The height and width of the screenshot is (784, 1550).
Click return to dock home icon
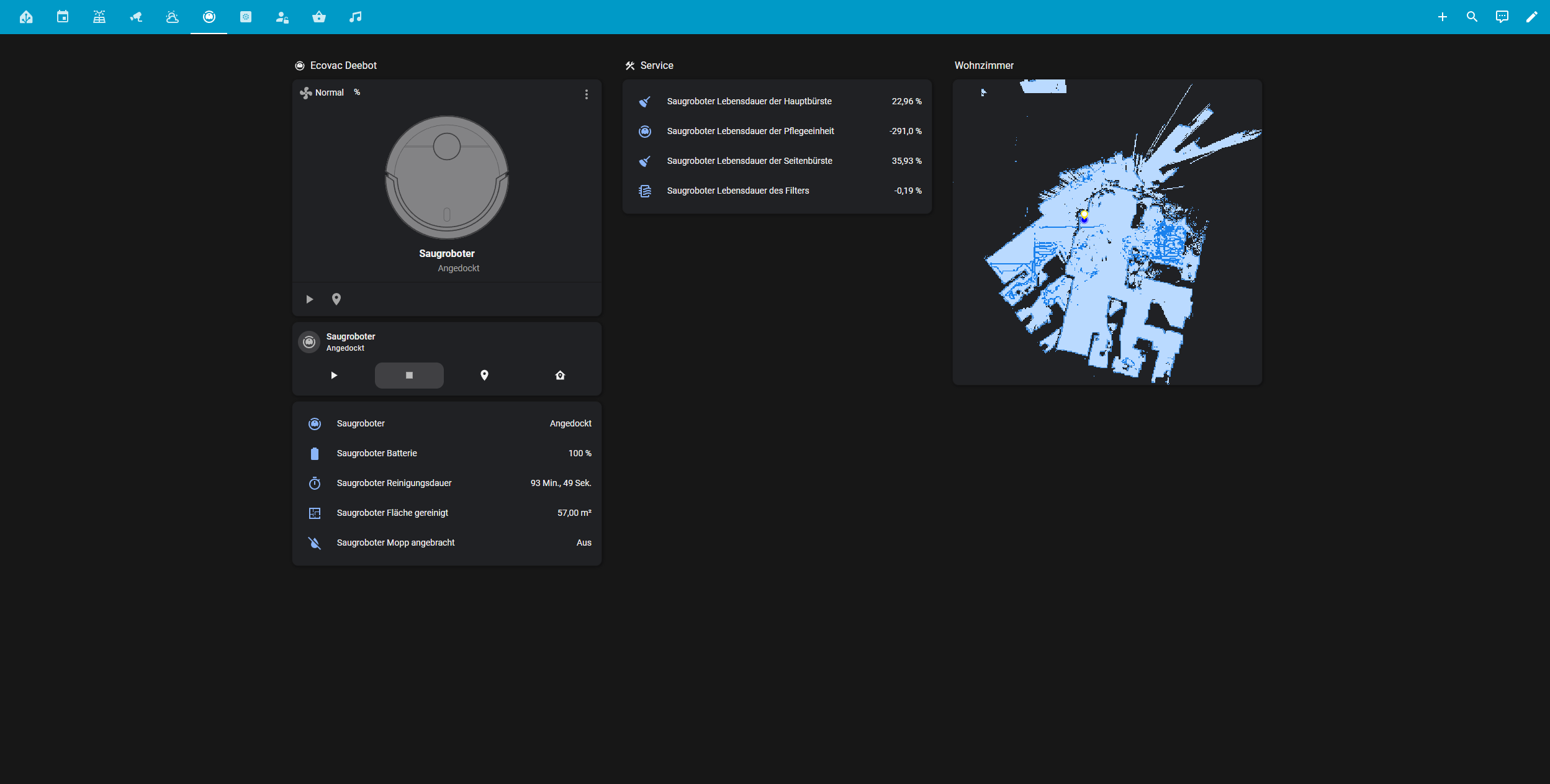(560, 376)
